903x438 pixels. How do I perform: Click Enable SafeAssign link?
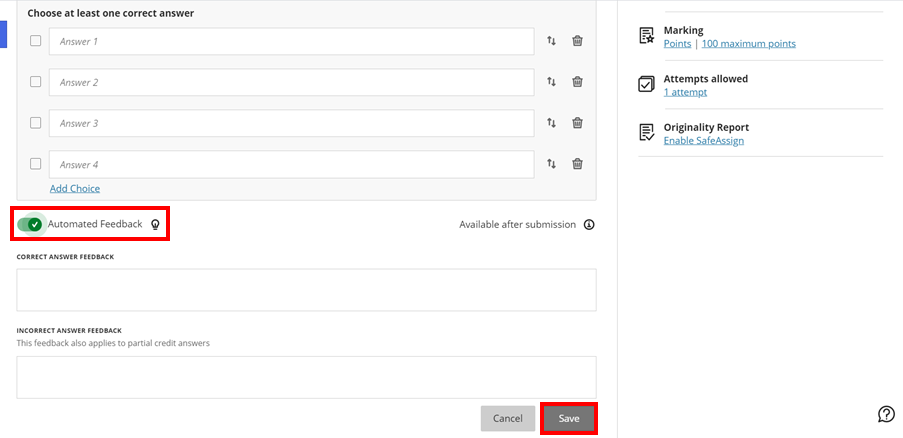pyautogui.click(x=704, y=140)
